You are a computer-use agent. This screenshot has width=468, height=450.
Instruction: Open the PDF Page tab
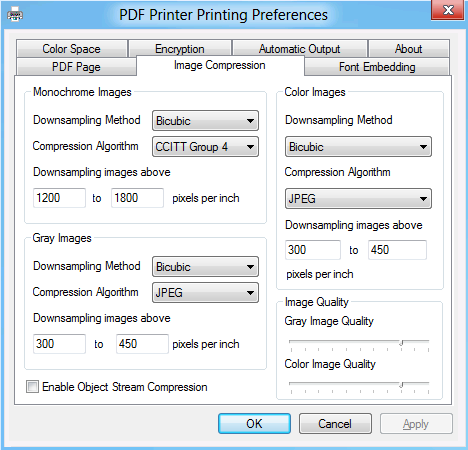pyautogui.click(x=76, y=67)
